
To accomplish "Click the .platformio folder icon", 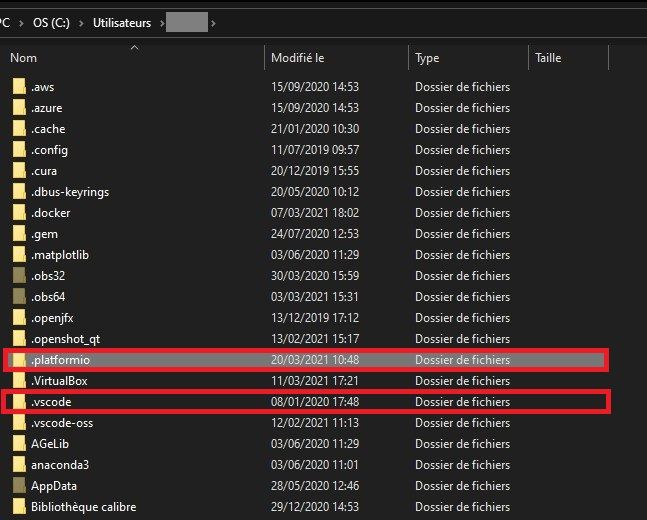I will (x=19, y=360).
